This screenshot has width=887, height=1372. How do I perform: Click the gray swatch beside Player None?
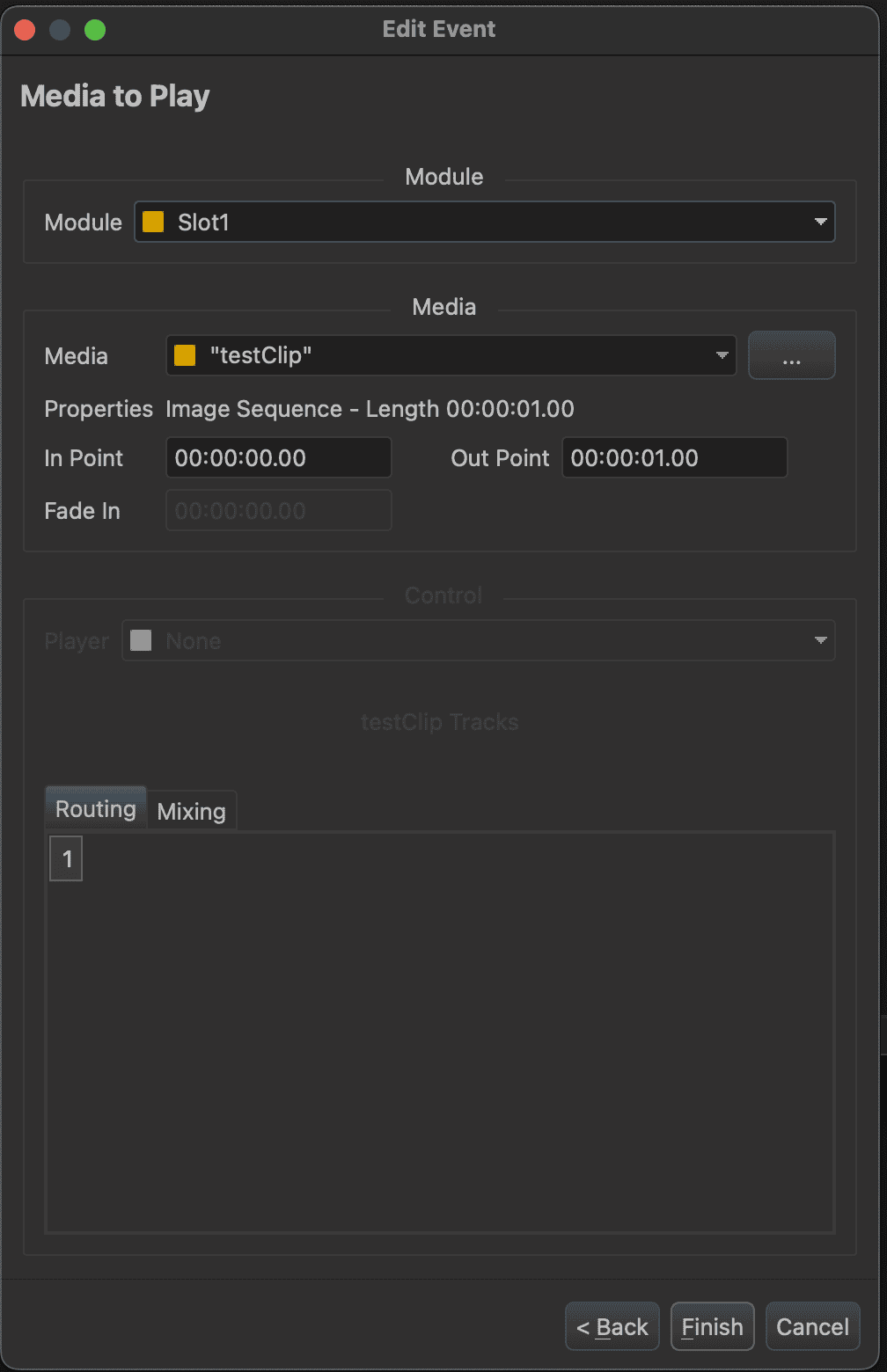coord(141,641)
